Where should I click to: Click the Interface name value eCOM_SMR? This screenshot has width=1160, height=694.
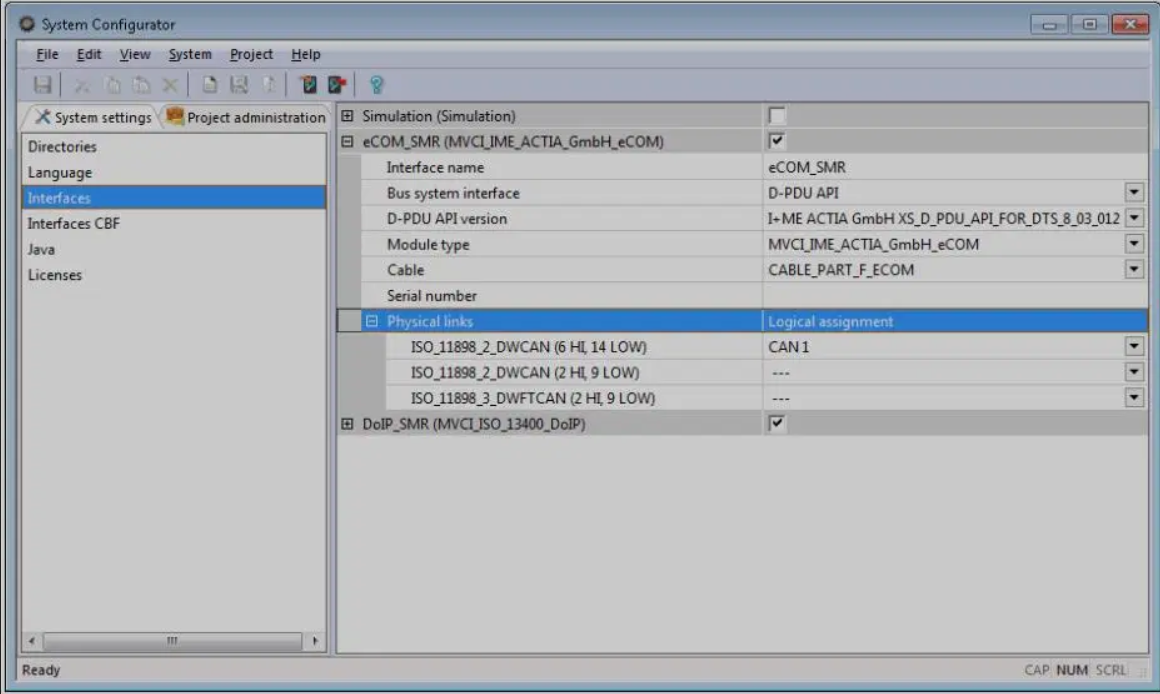(806, 167)
